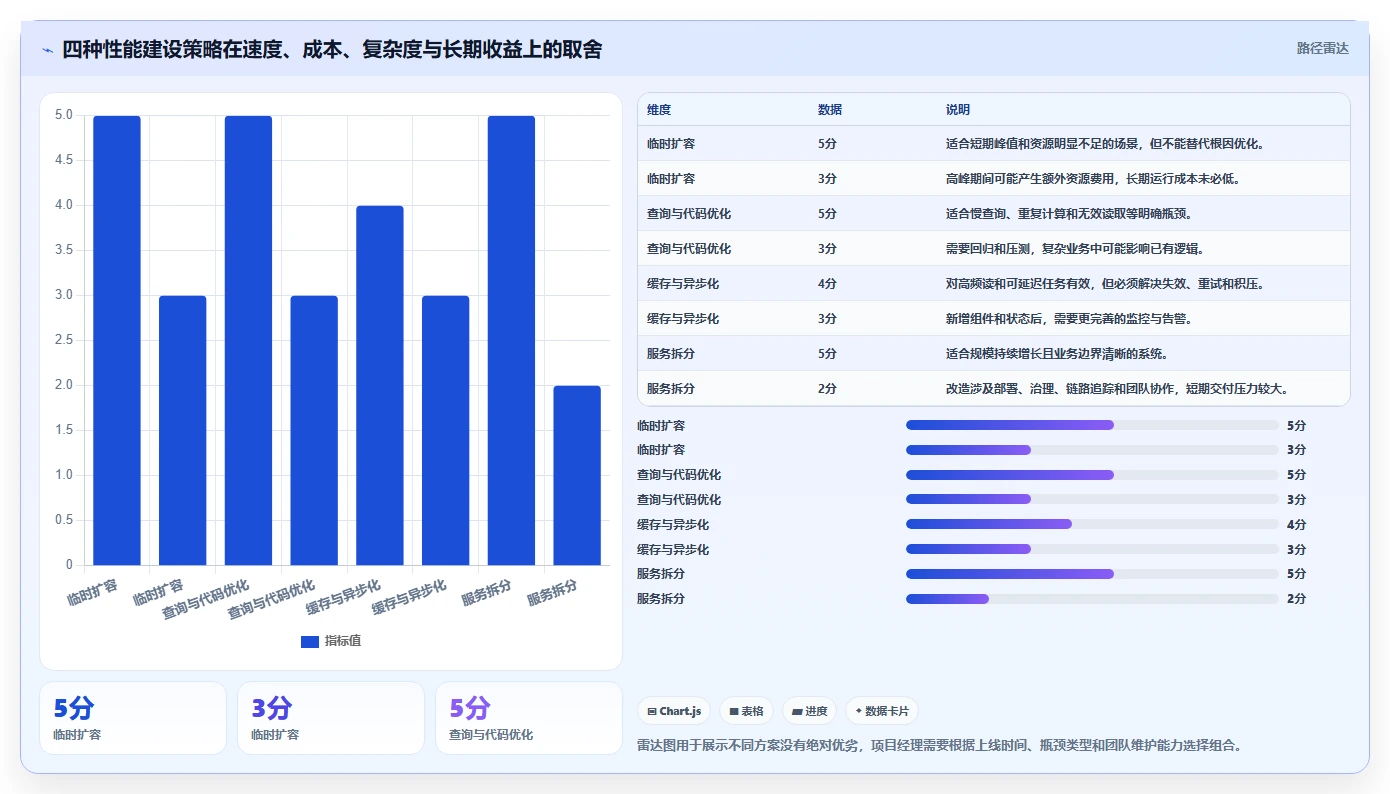This screenshot has height=794, width=1390.
Task: Click the first 临时扩容 chart bar valued 5
Action: click(117, 340)
